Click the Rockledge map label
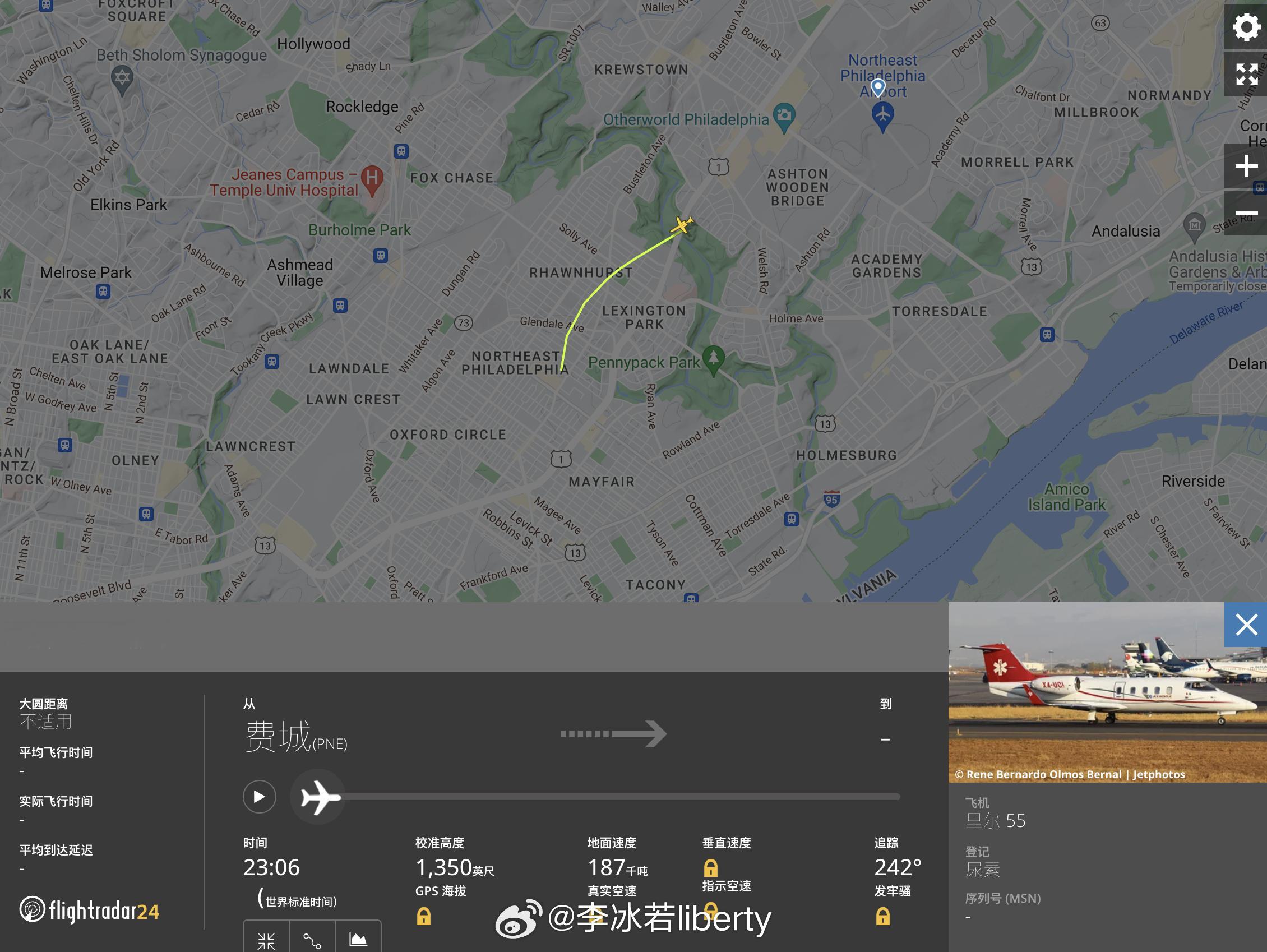 pyautogui.click(x=362, y=107)
